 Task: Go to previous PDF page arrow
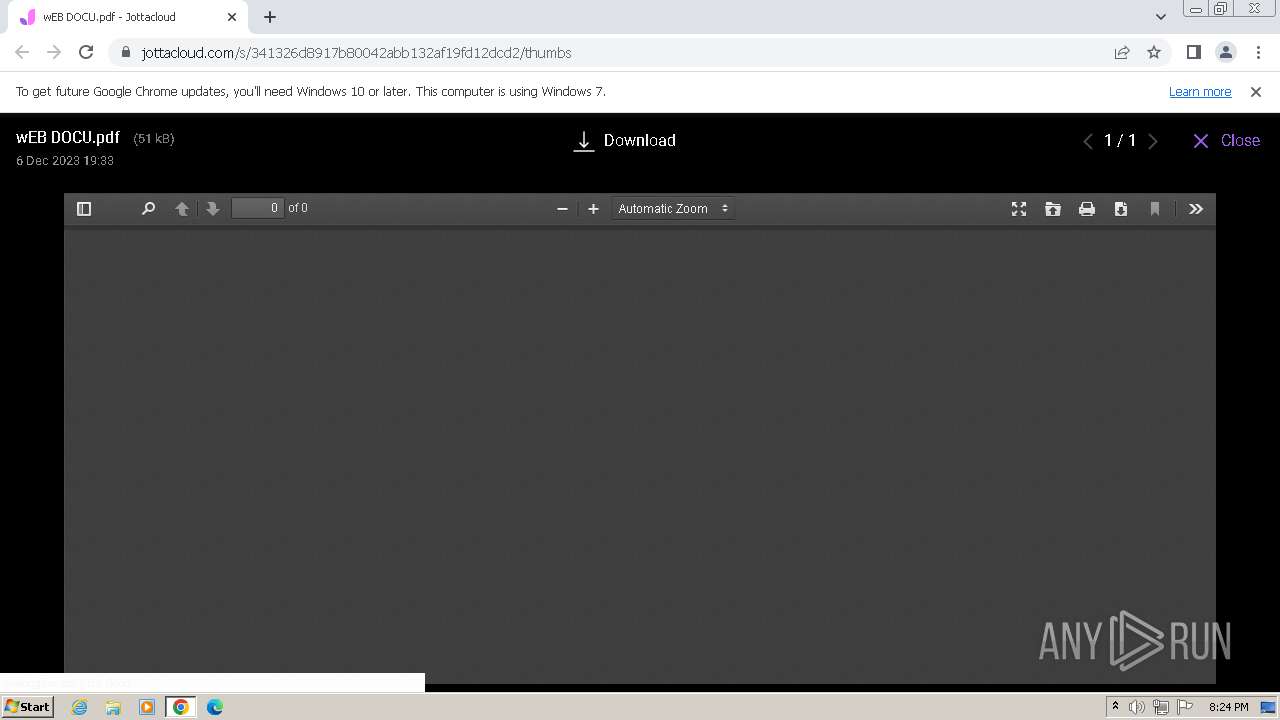pos(182,208)
